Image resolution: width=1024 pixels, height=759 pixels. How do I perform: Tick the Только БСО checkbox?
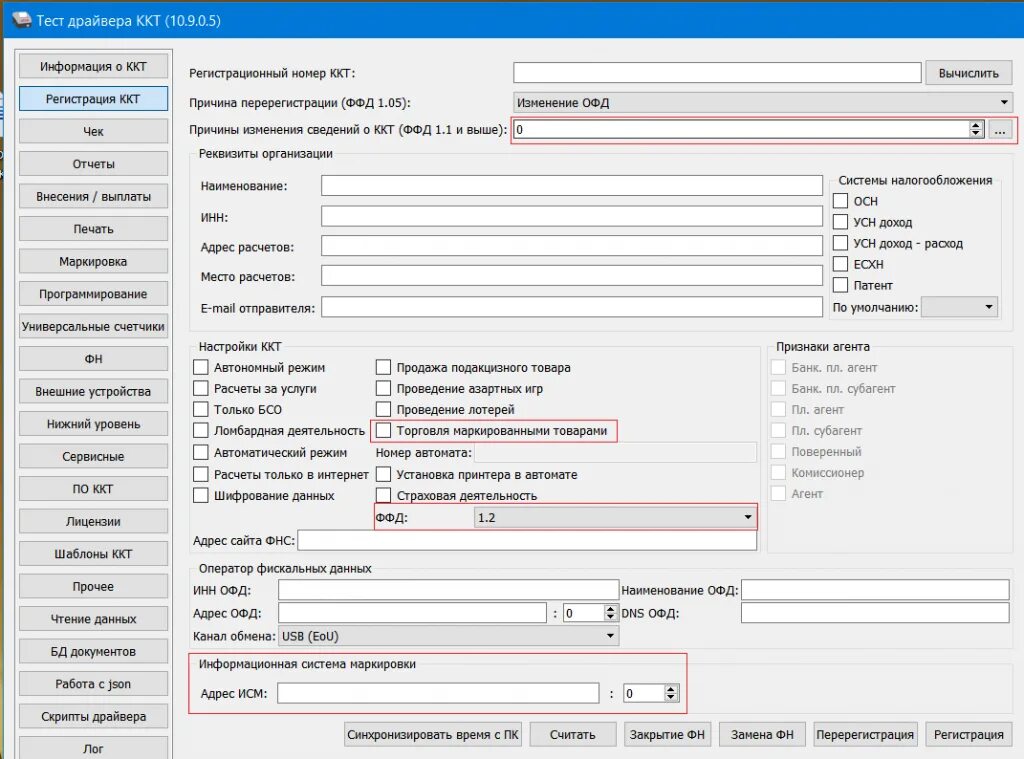[201, 409]
